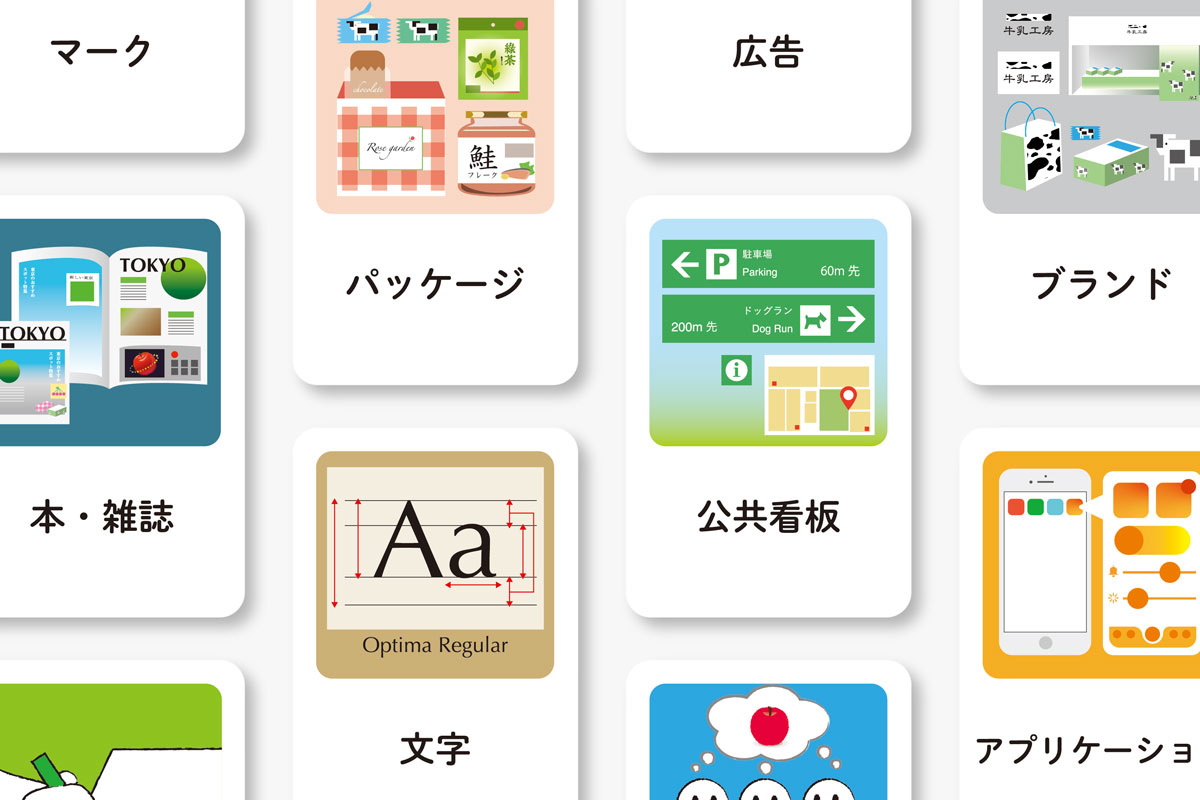The width and height of the screenshot is (1200, 800).
Task: Open the 公共看板 card label
Action: [768, 516]
